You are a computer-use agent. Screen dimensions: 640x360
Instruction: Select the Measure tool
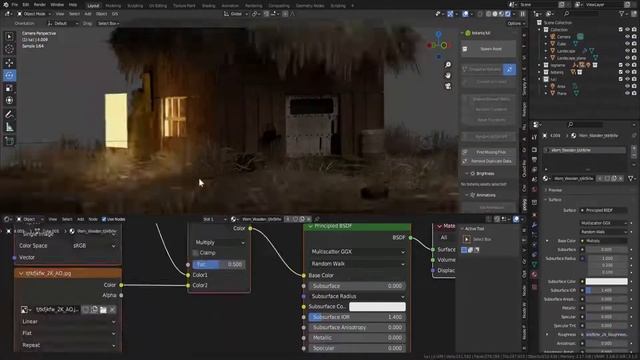(9, 127)
